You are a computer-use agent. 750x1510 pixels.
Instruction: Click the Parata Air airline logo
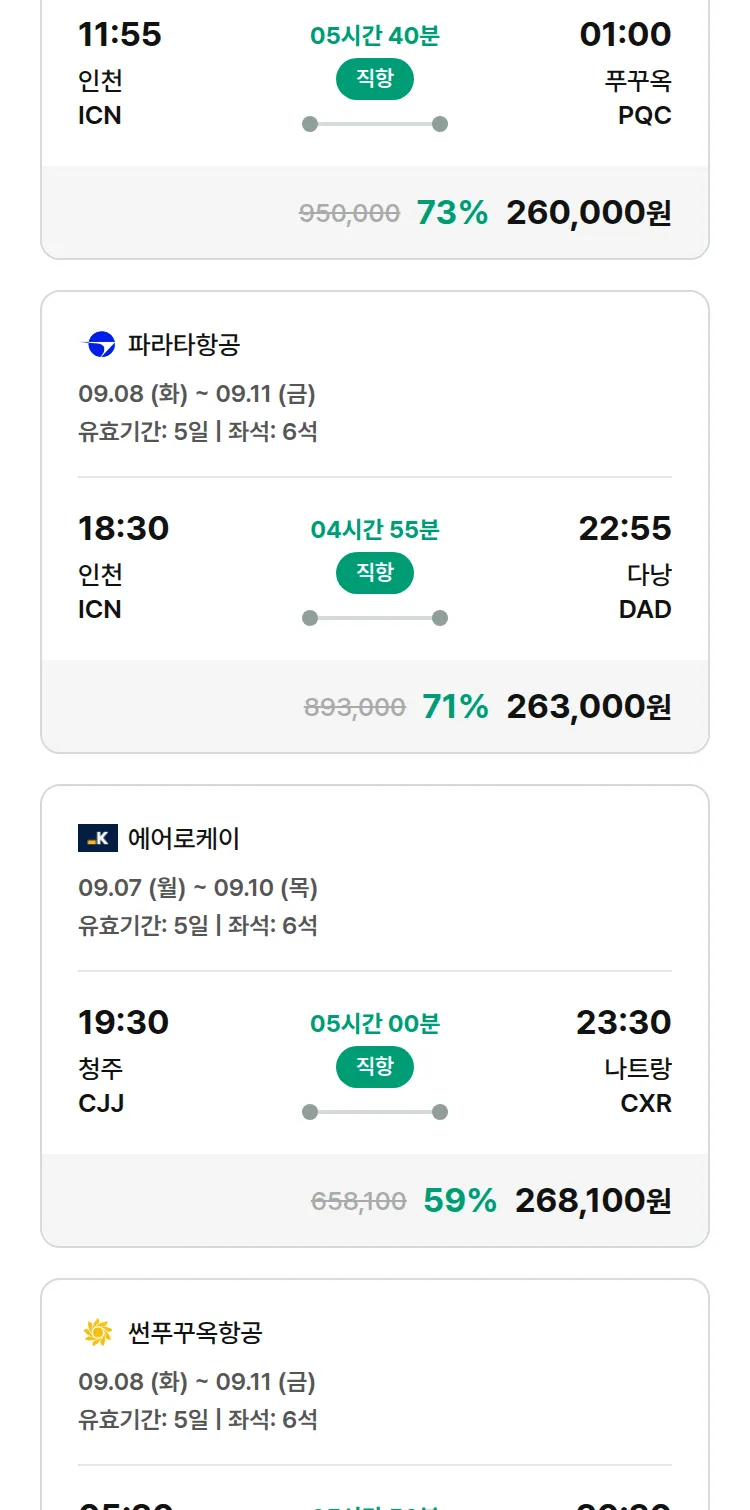(98, 345)
